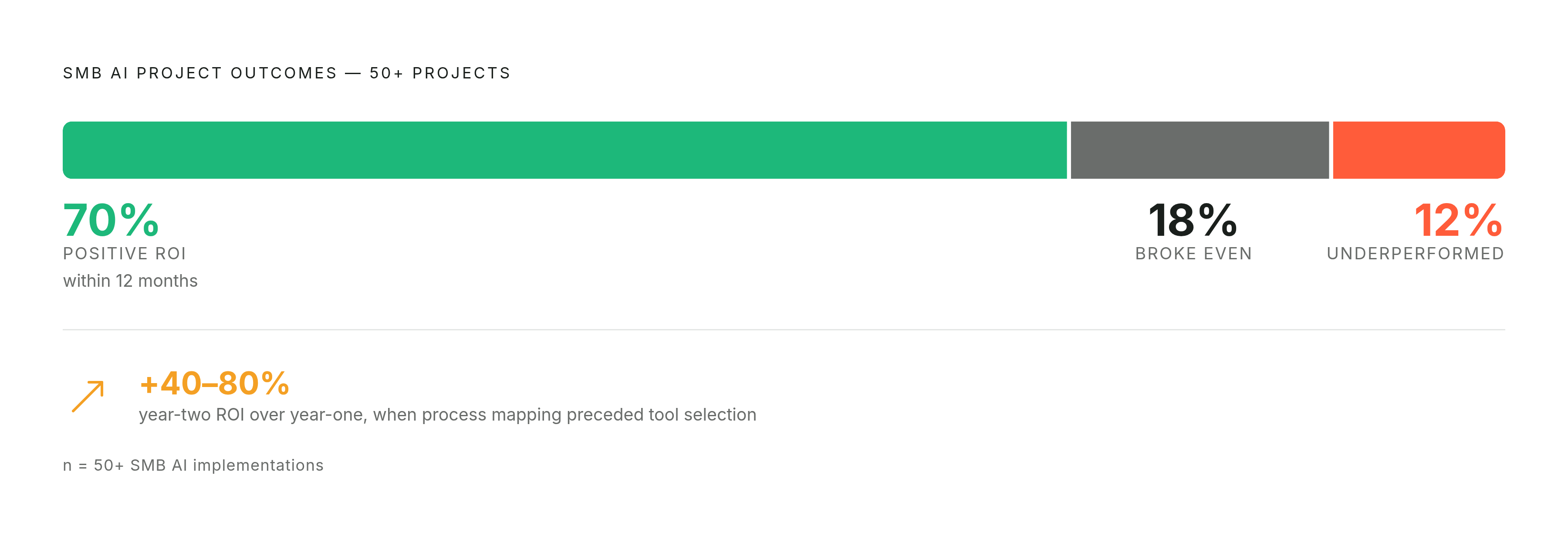Select the orange-red underperformed bar segment

click(1419, 150)
